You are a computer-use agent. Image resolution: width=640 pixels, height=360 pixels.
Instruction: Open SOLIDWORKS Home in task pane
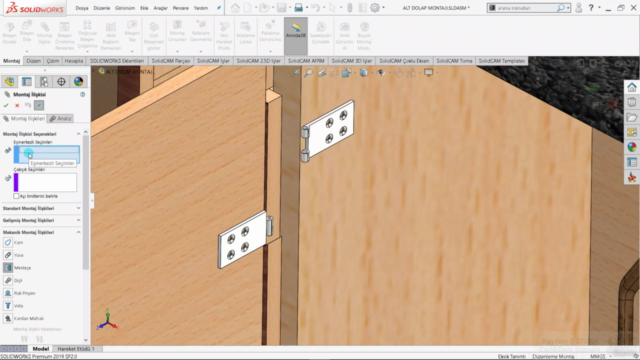tap(632, 87)
